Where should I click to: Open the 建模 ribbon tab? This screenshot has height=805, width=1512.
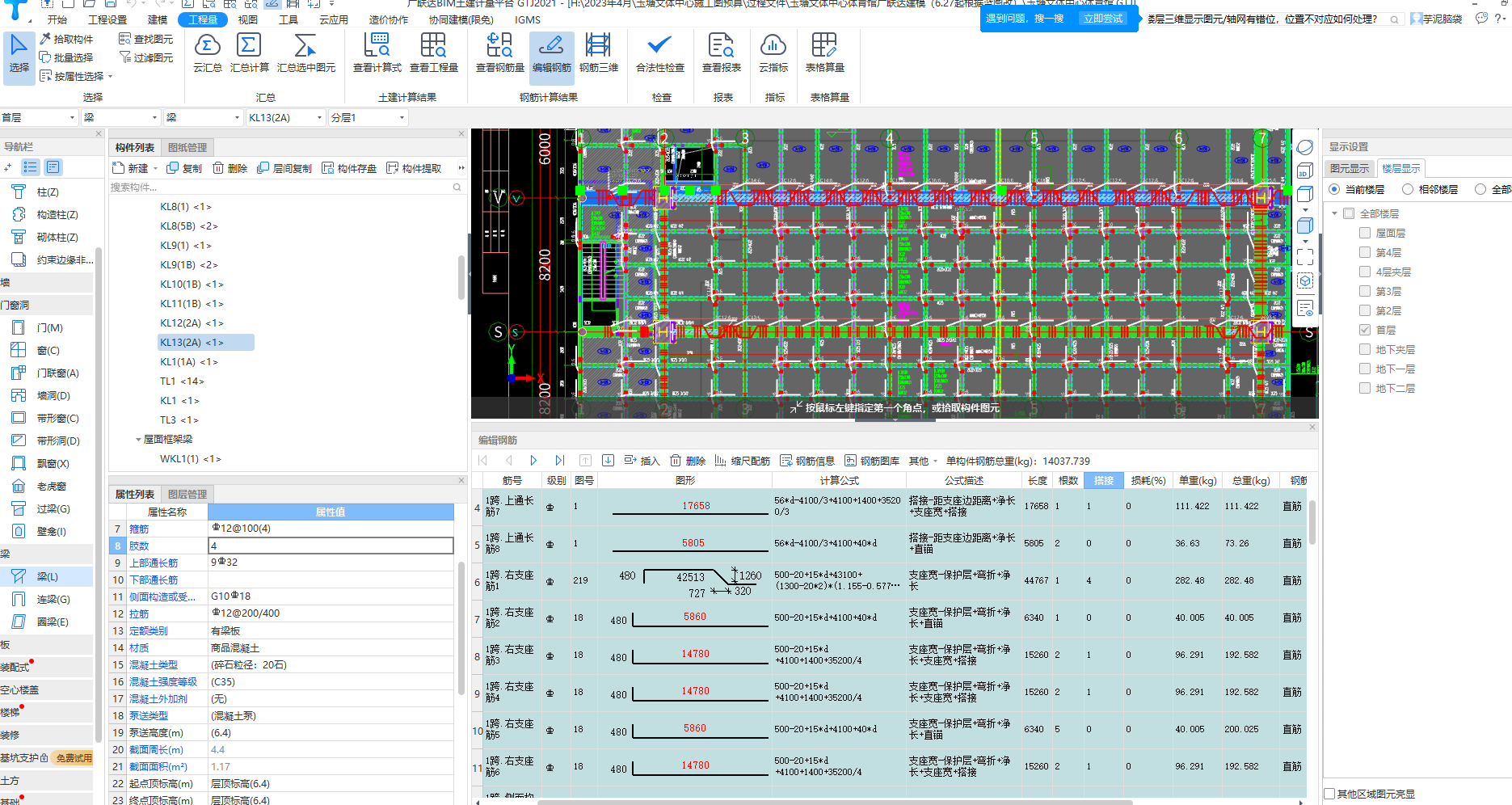[x=158, y=19]
